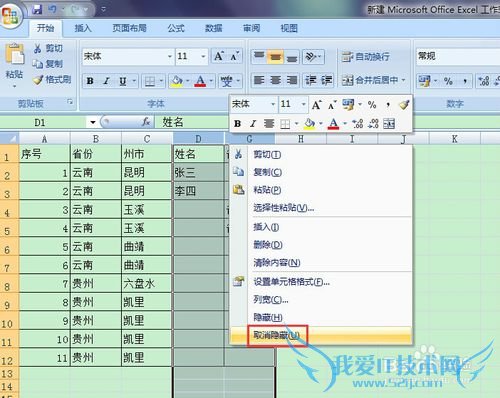Switch to the 页面布局 tab

(x=130, y=28)
